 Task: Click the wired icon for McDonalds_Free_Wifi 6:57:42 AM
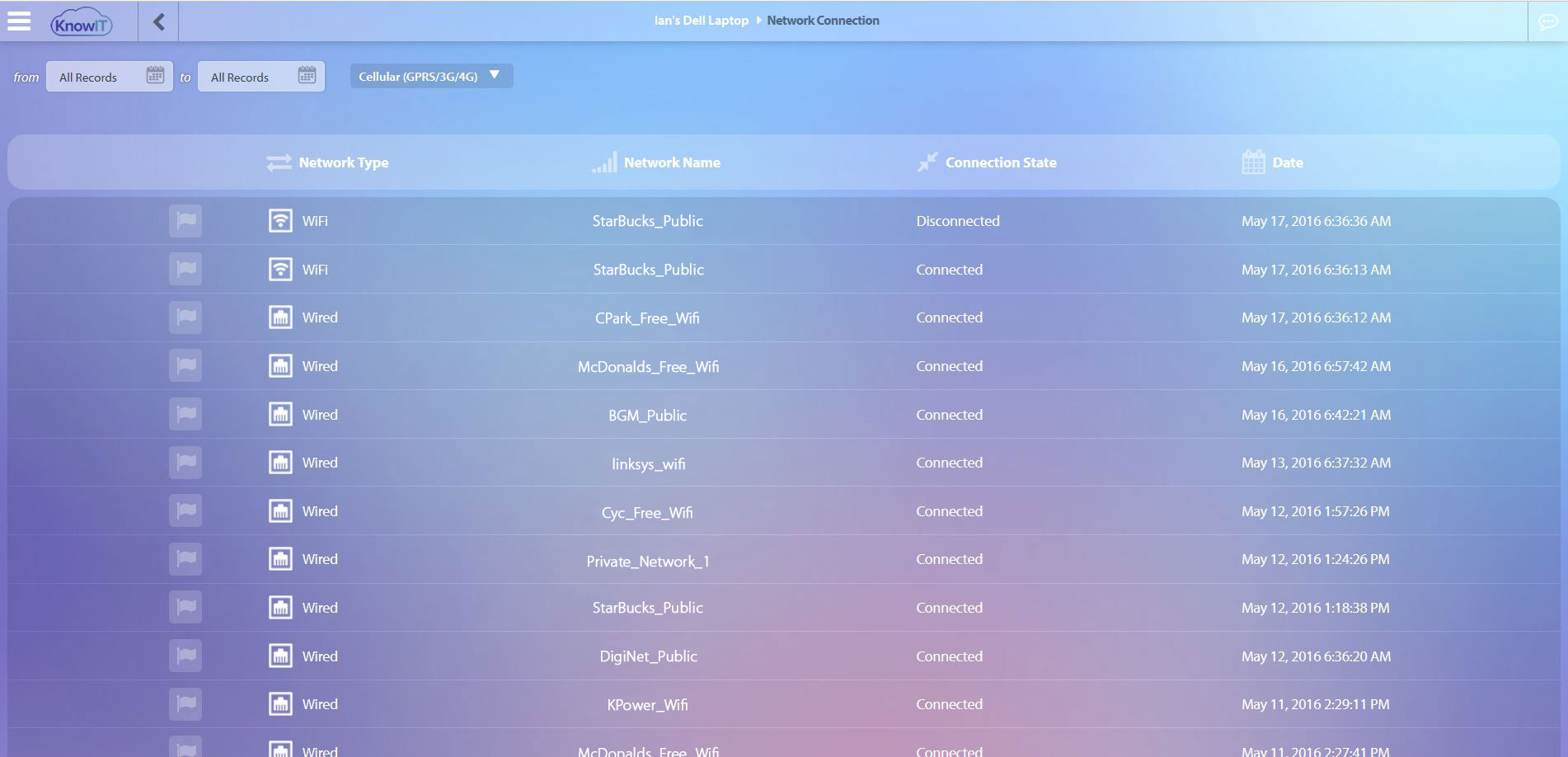(280, 365)
